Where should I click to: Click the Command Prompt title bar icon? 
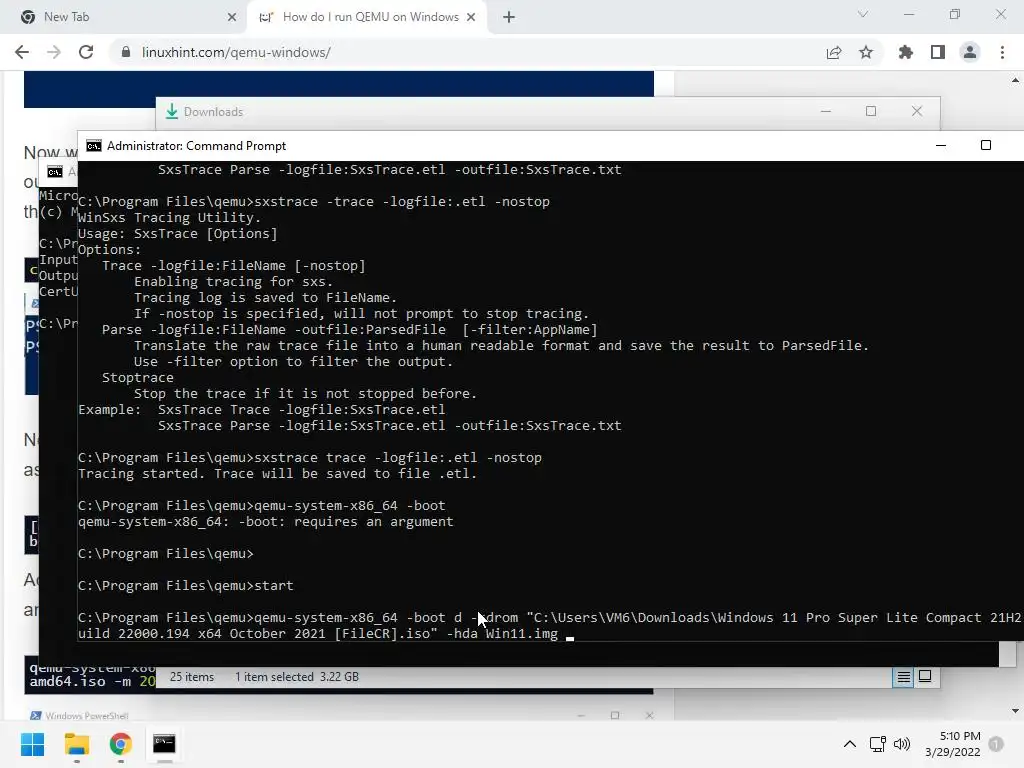tap(94, 146)
